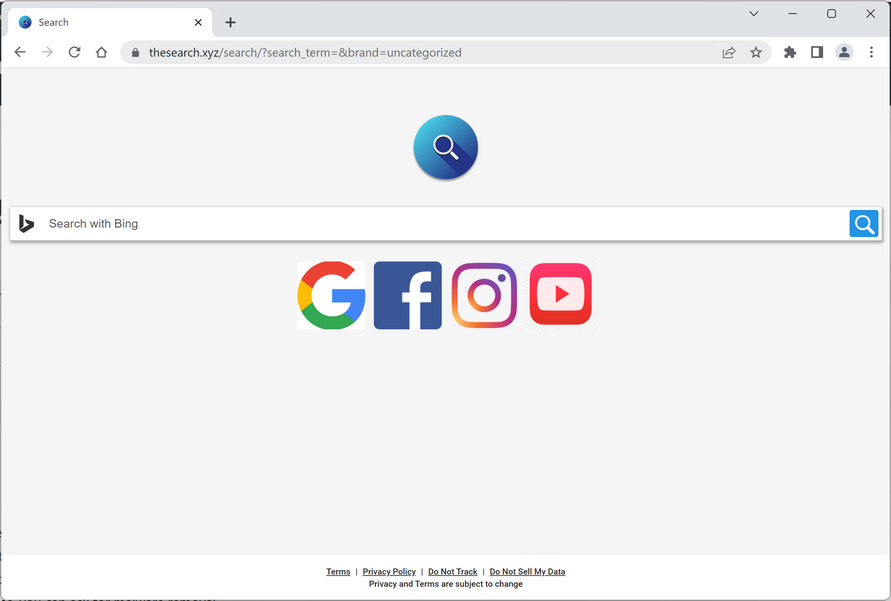The width and height of the screenshot is (891, 601).
Task: Toggle the browser side panel
Action: [x=817, y=52]
